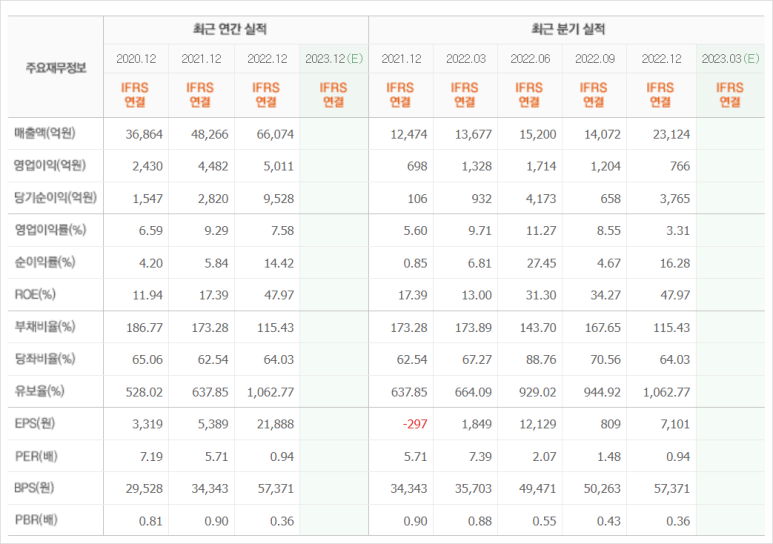Select IFRS 연결 label under 2023.03(E)
This screenshot has height=544, width=773.
coord(730,95)
